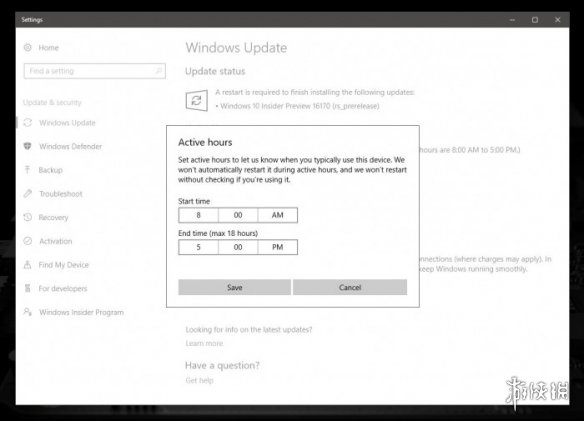Click the For developers icon

tap(27, 288)
